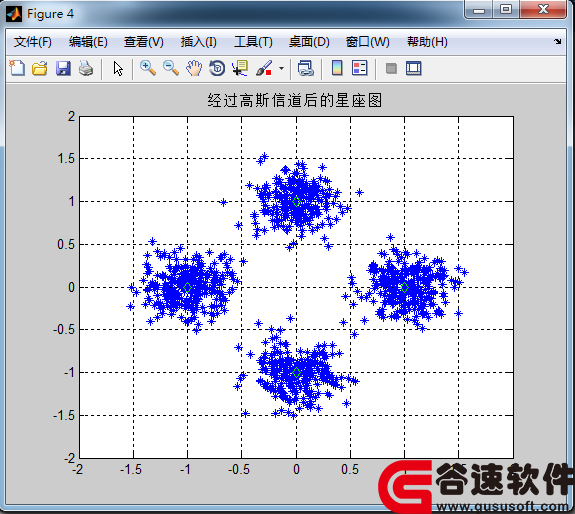
Task: Close the Figure 4 window
Action: (x=543, y=10)
